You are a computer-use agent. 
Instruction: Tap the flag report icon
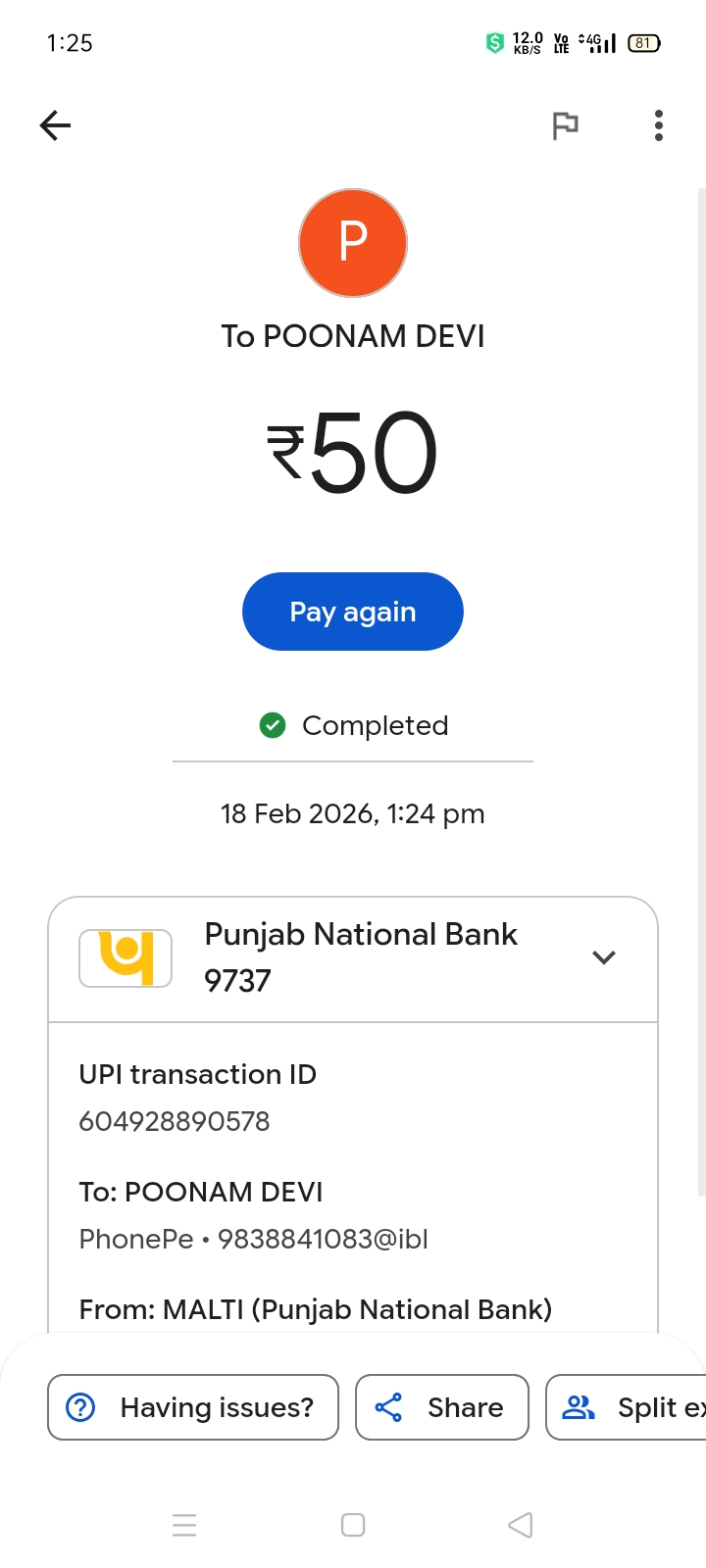565,125
